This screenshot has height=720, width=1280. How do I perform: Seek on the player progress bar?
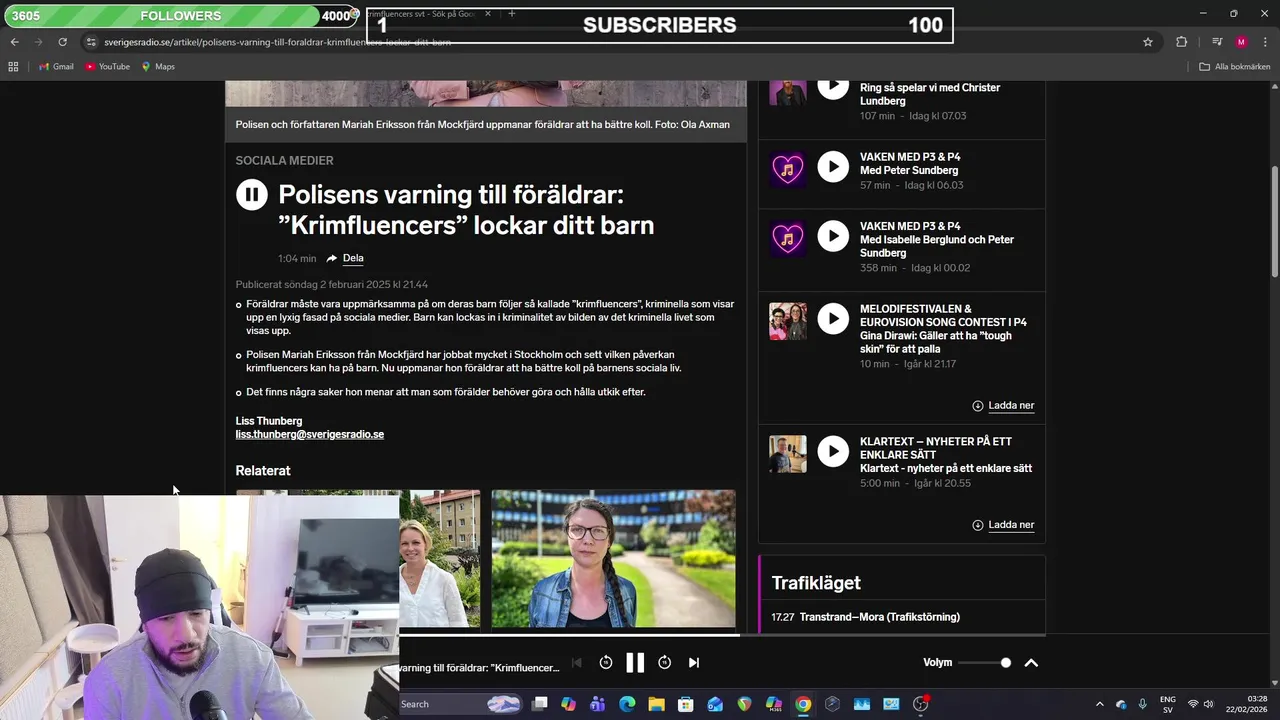[722, 634]
